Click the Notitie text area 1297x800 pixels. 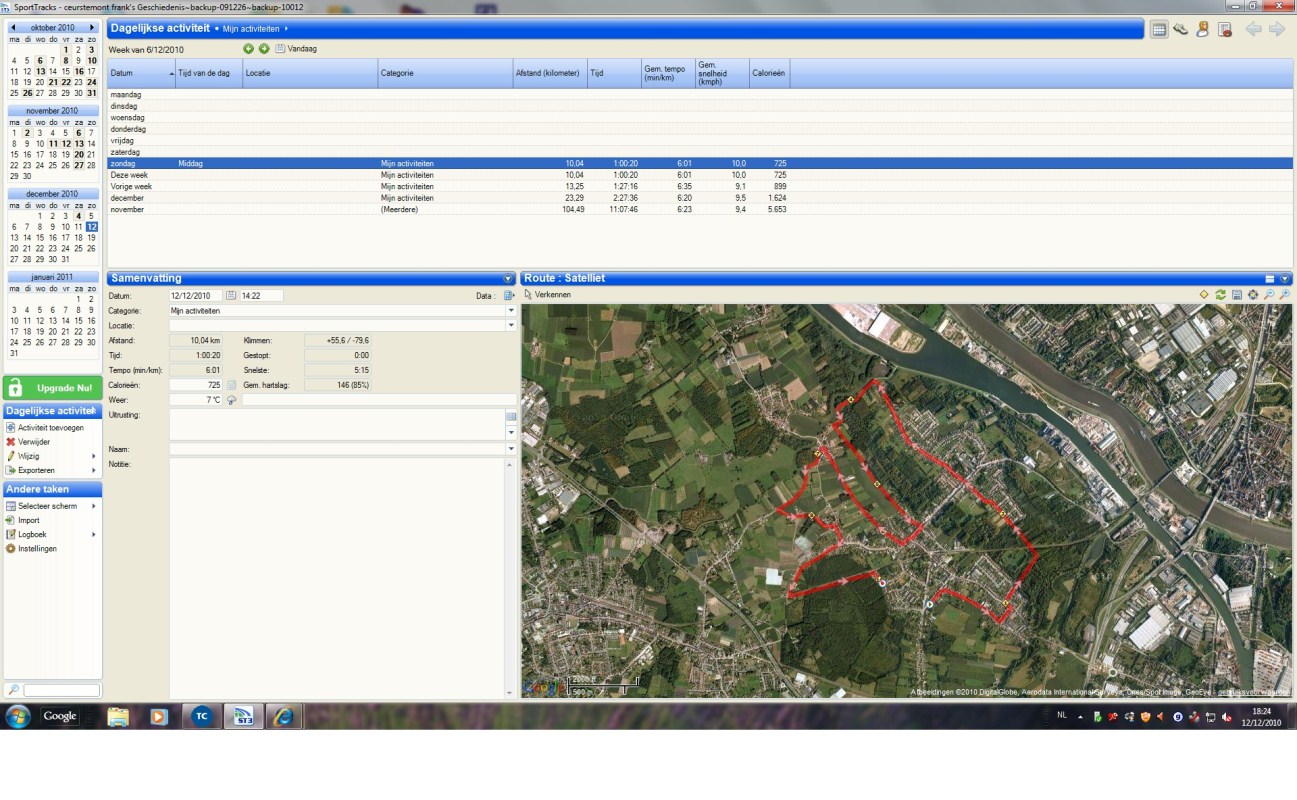point(337,578)
